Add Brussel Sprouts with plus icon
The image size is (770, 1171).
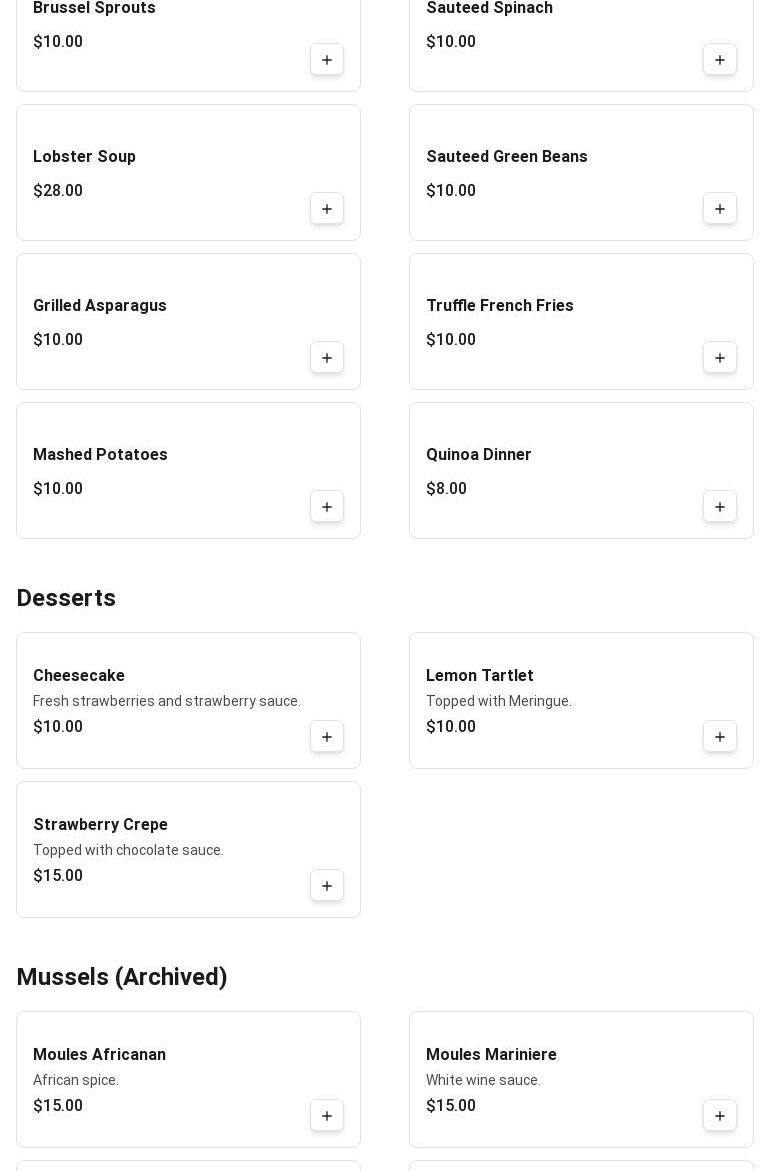point(327,60)
